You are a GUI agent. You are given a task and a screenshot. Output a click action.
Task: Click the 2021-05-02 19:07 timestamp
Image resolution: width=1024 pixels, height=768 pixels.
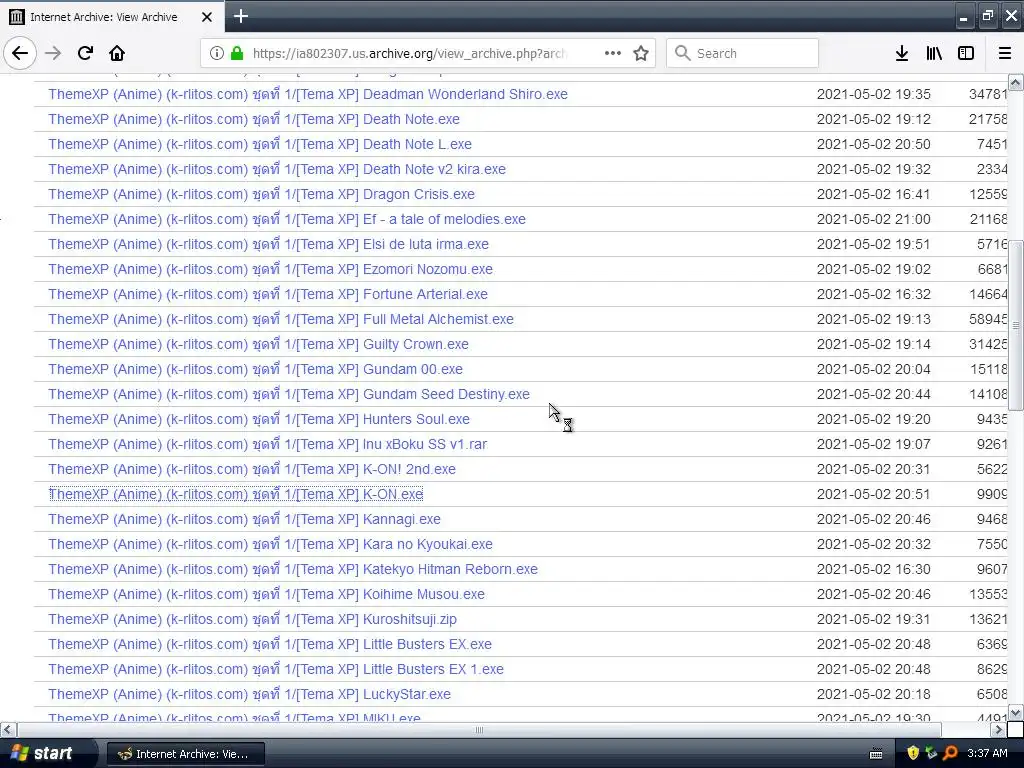click(x=873, y=444)
